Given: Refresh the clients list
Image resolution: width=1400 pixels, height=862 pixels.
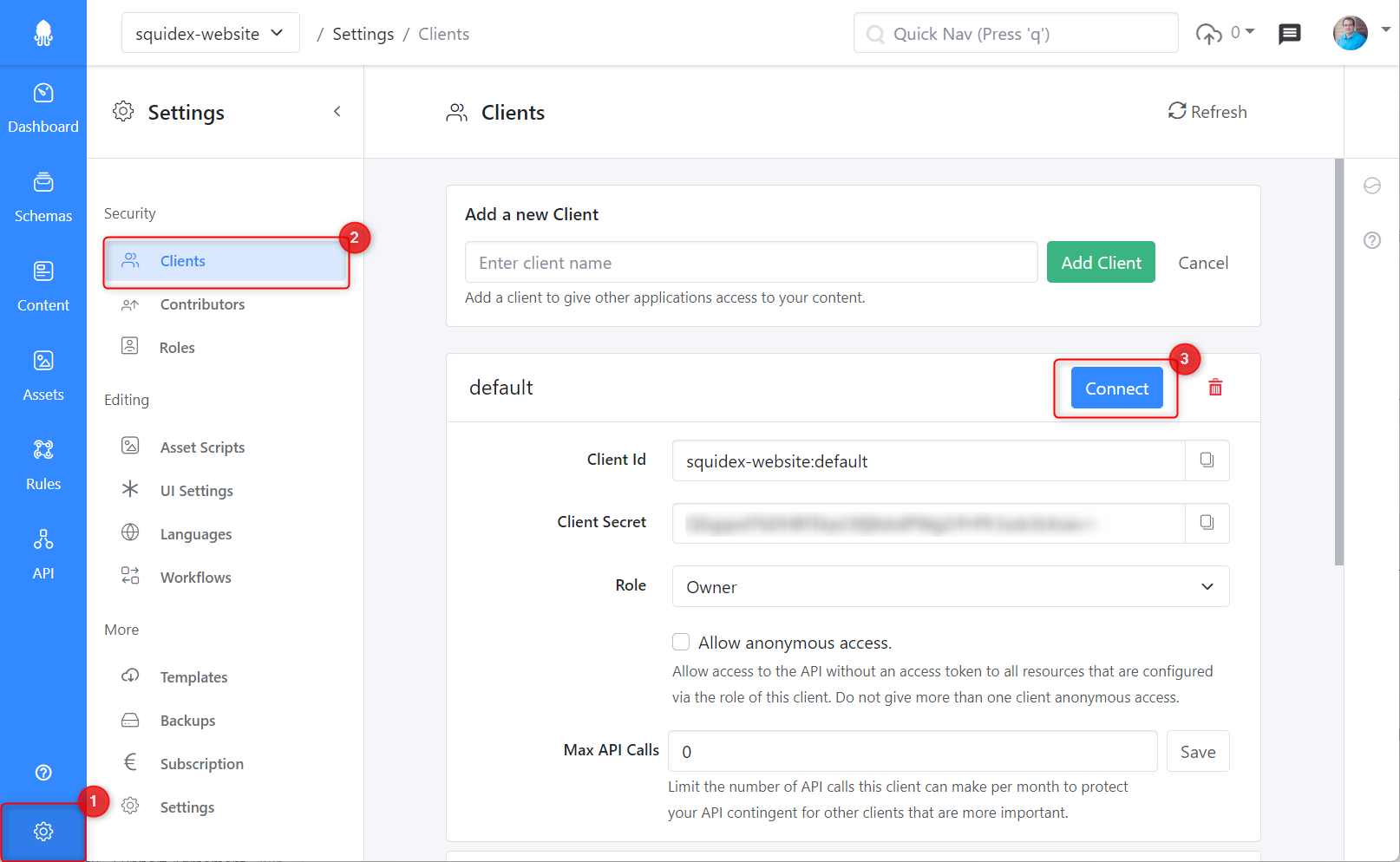Looking at the screenshot, I should coord(1207,112).
